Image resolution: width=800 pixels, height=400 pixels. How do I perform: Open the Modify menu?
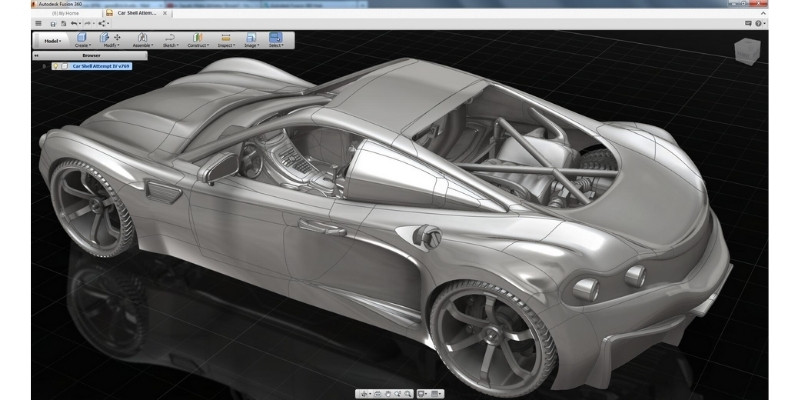[x=111, y=45]
